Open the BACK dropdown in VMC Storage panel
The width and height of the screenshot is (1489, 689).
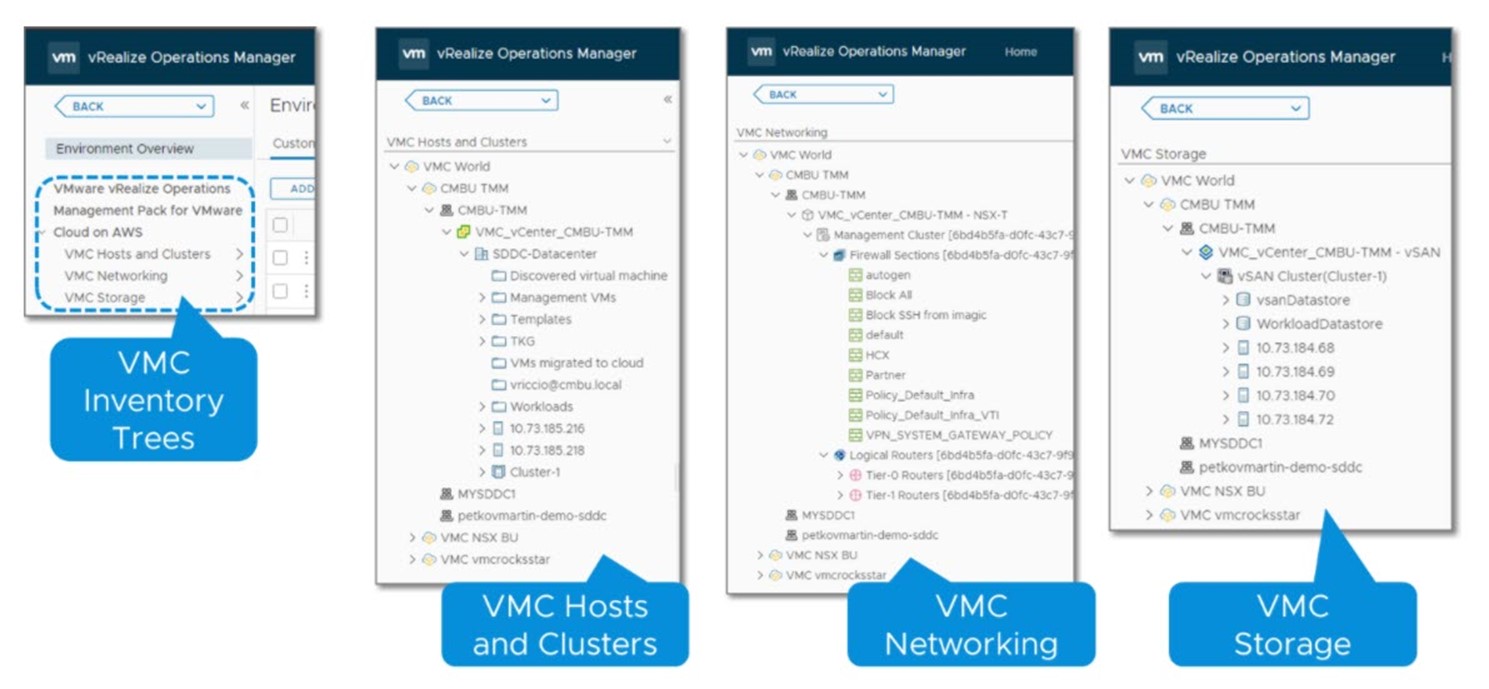[1296, 108]
